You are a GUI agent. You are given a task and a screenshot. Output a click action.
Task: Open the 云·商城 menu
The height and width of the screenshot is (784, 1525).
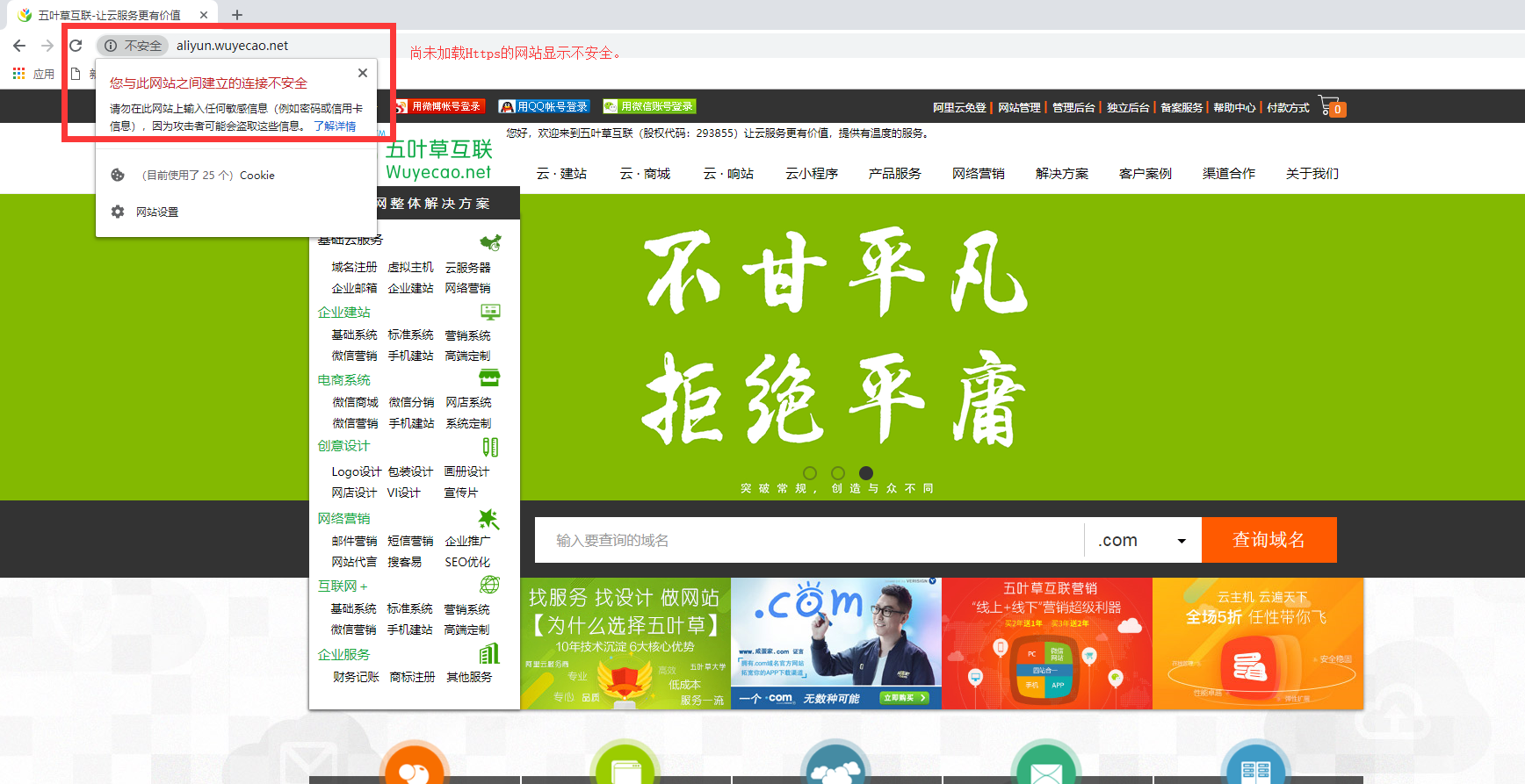point(645,173)
